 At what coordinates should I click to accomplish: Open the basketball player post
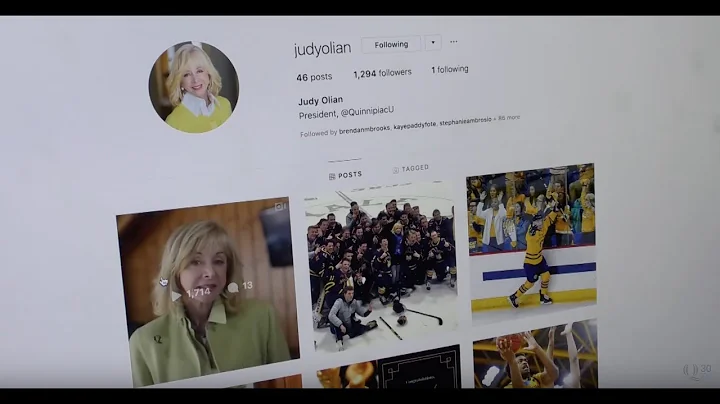pos(535,355)
